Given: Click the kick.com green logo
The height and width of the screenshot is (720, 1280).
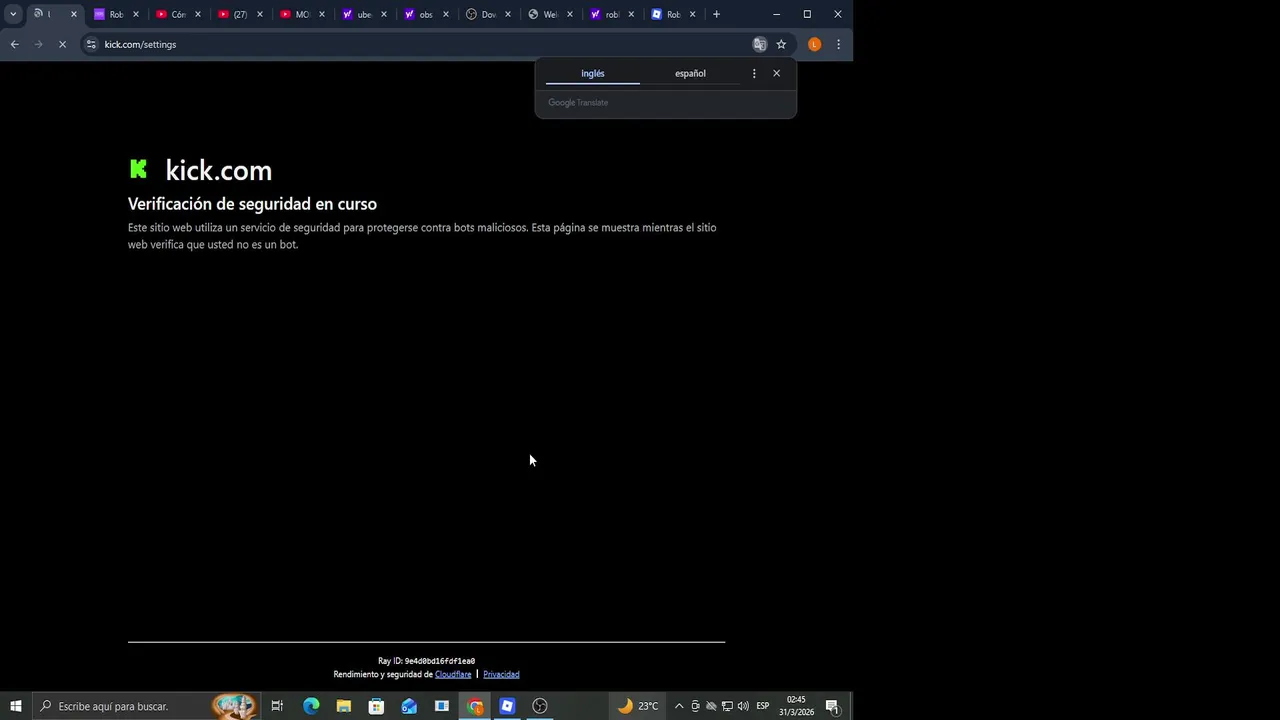Looking at the screenshot, I should (x=139, y=169).
